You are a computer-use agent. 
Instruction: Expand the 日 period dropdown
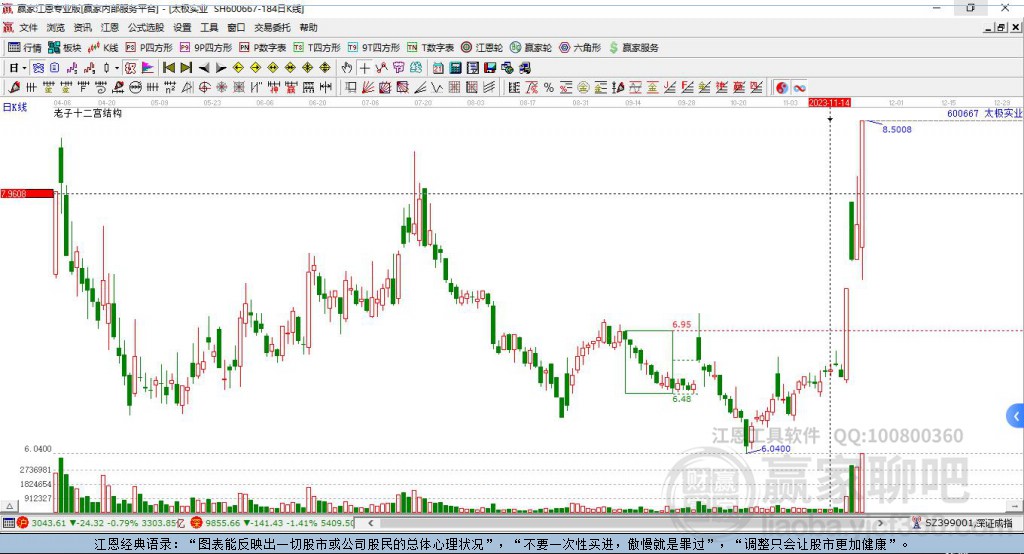point(24,68)
